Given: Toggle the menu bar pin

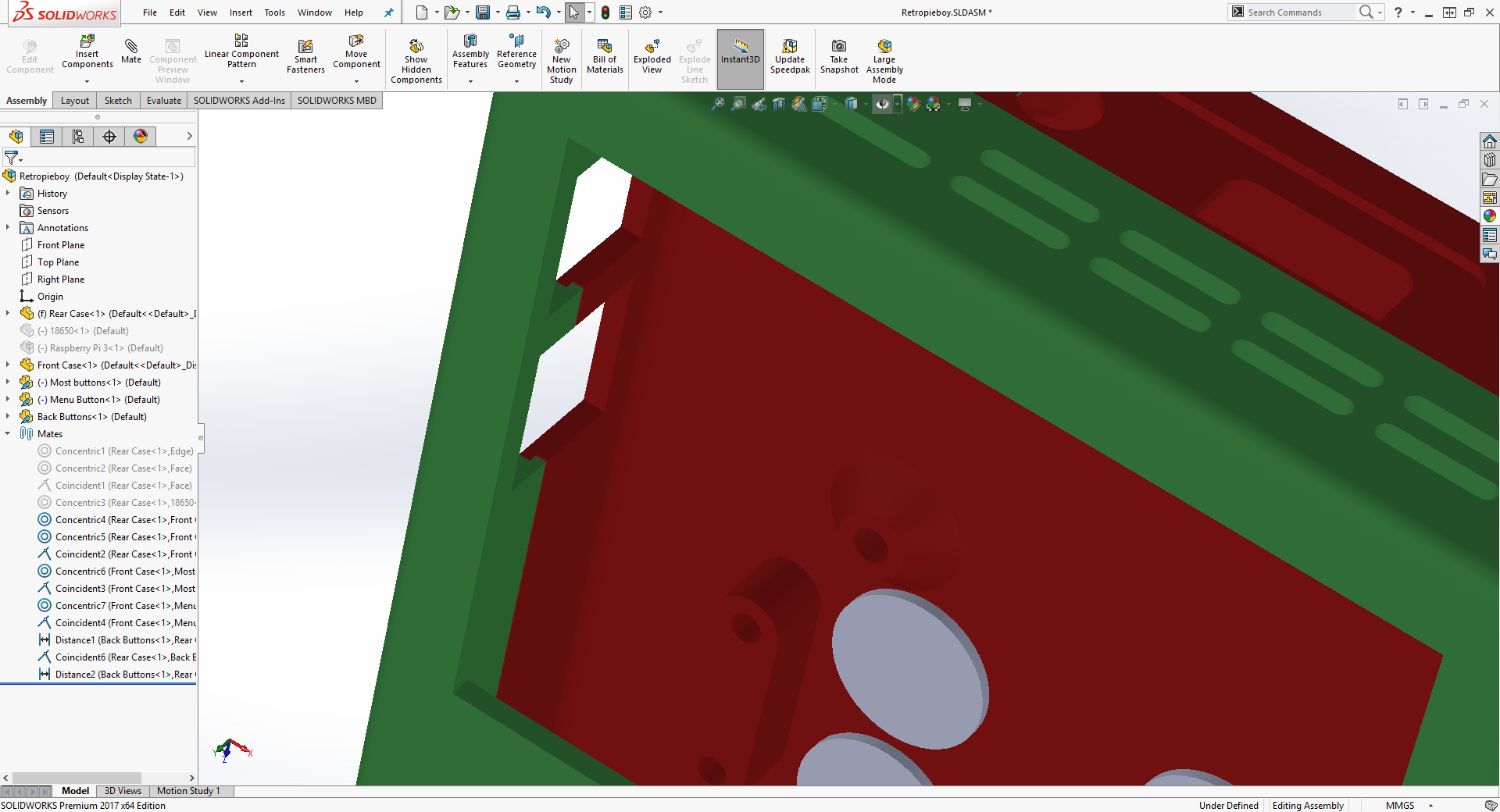Looking at the screenshot, I should (388, 12).
